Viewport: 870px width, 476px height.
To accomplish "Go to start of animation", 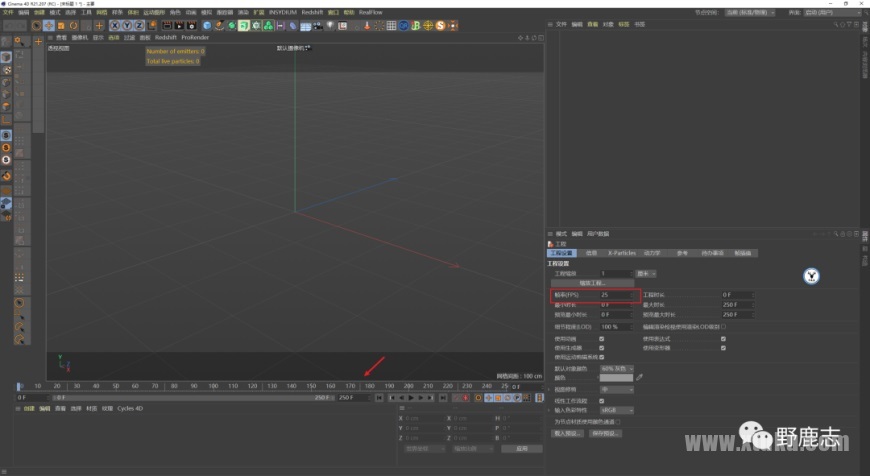I will pyautogui.click(x=379, y=398).
